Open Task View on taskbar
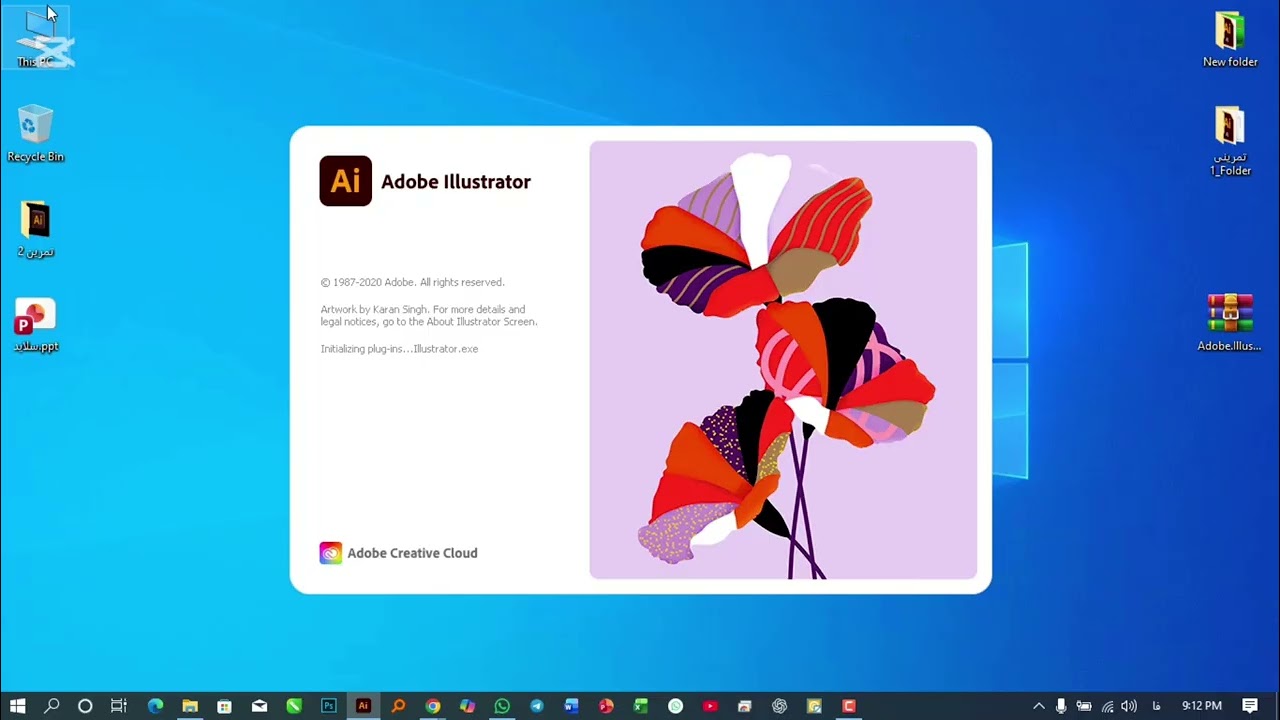Image resolution: width=1280 pixels, height=720 pixels. (119, 706)
